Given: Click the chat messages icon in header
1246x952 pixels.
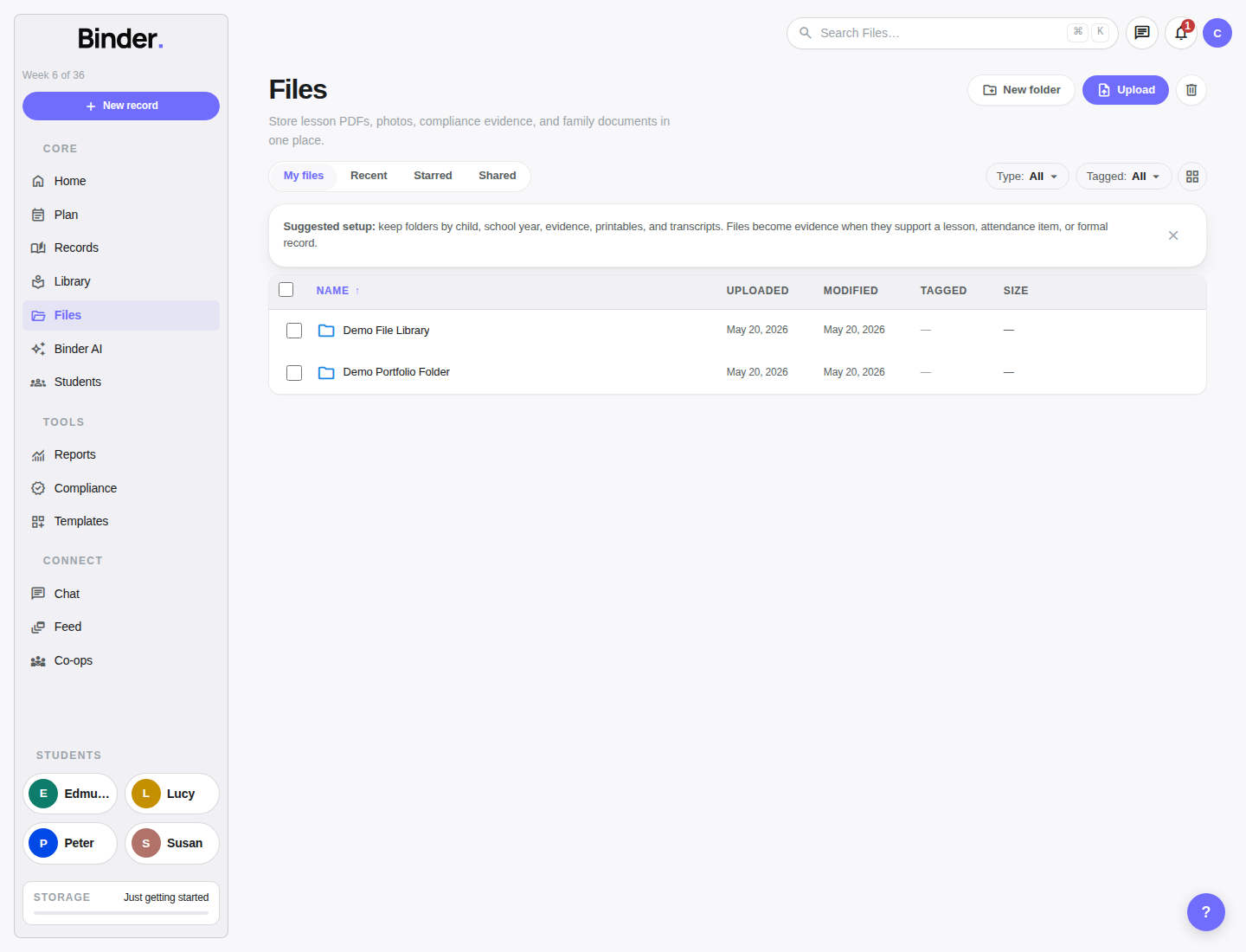Looking at the screenshot, I should (1142, 33).
